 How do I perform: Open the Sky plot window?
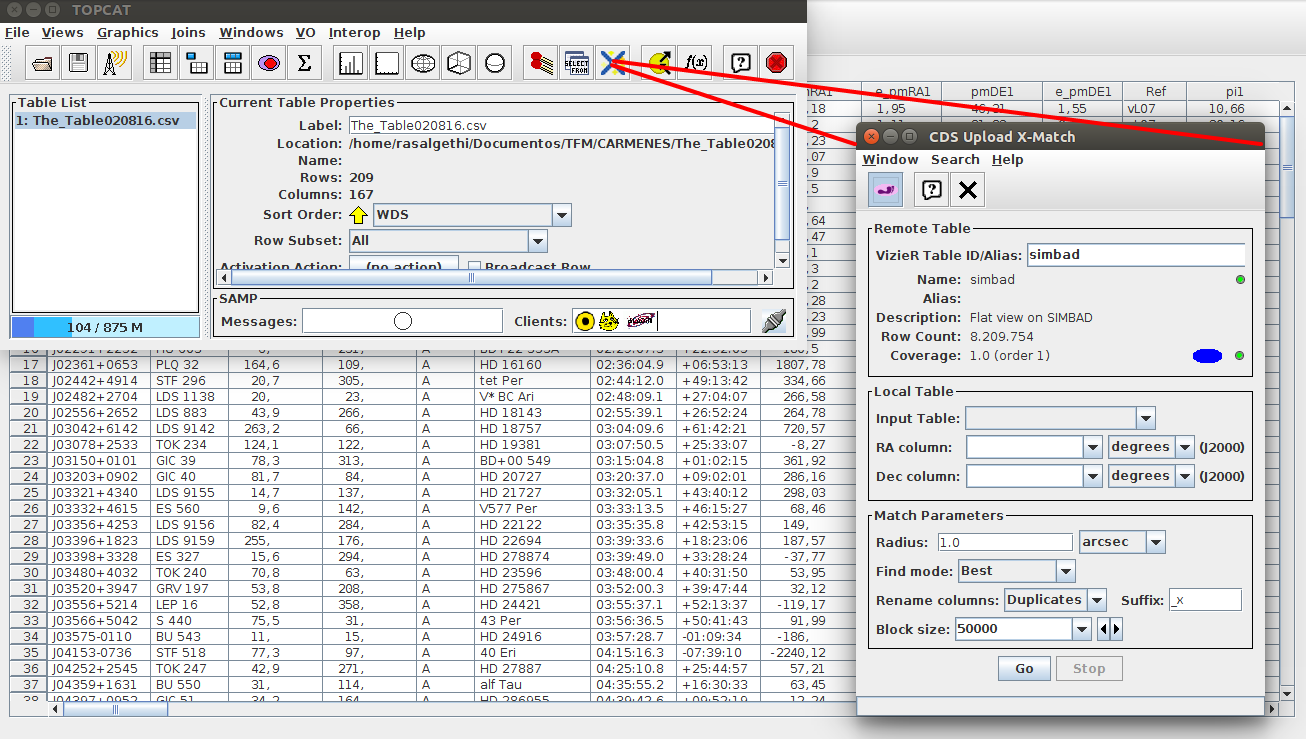pyautogui.click(x=424, y=63)
